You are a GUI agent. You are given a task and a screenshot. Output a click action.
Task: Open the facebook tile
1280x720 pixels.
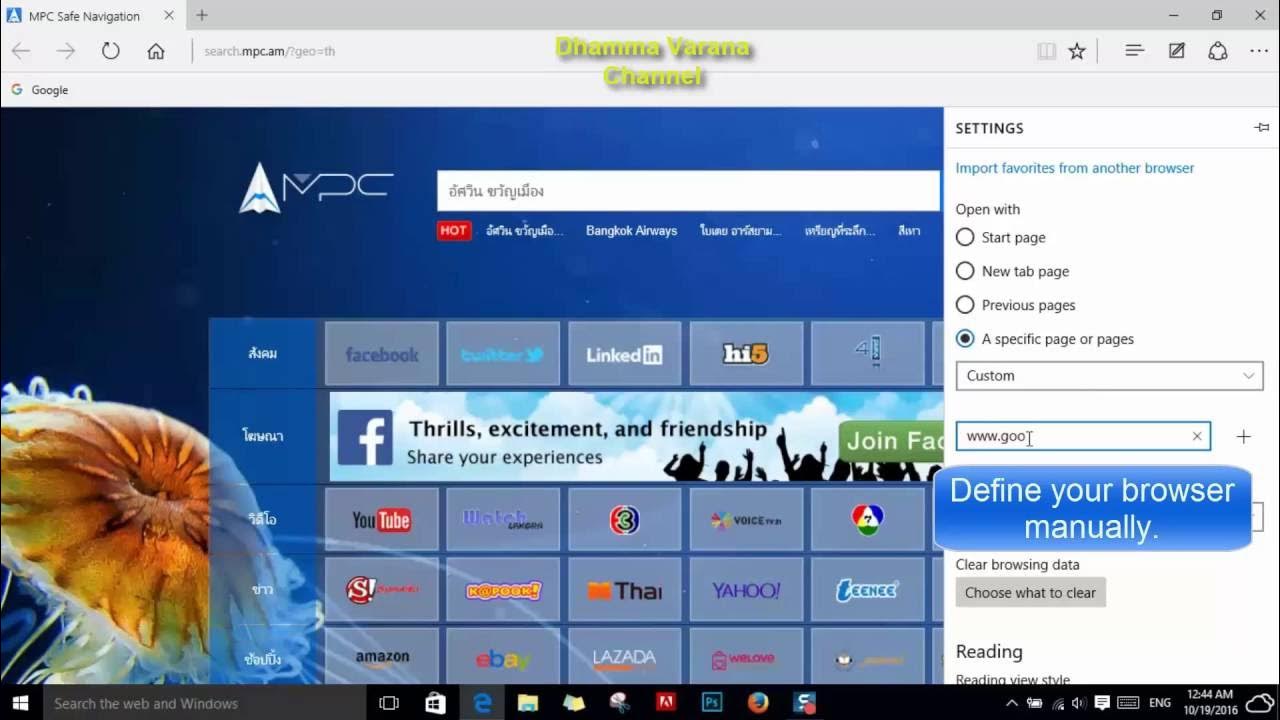click(382, 354)
